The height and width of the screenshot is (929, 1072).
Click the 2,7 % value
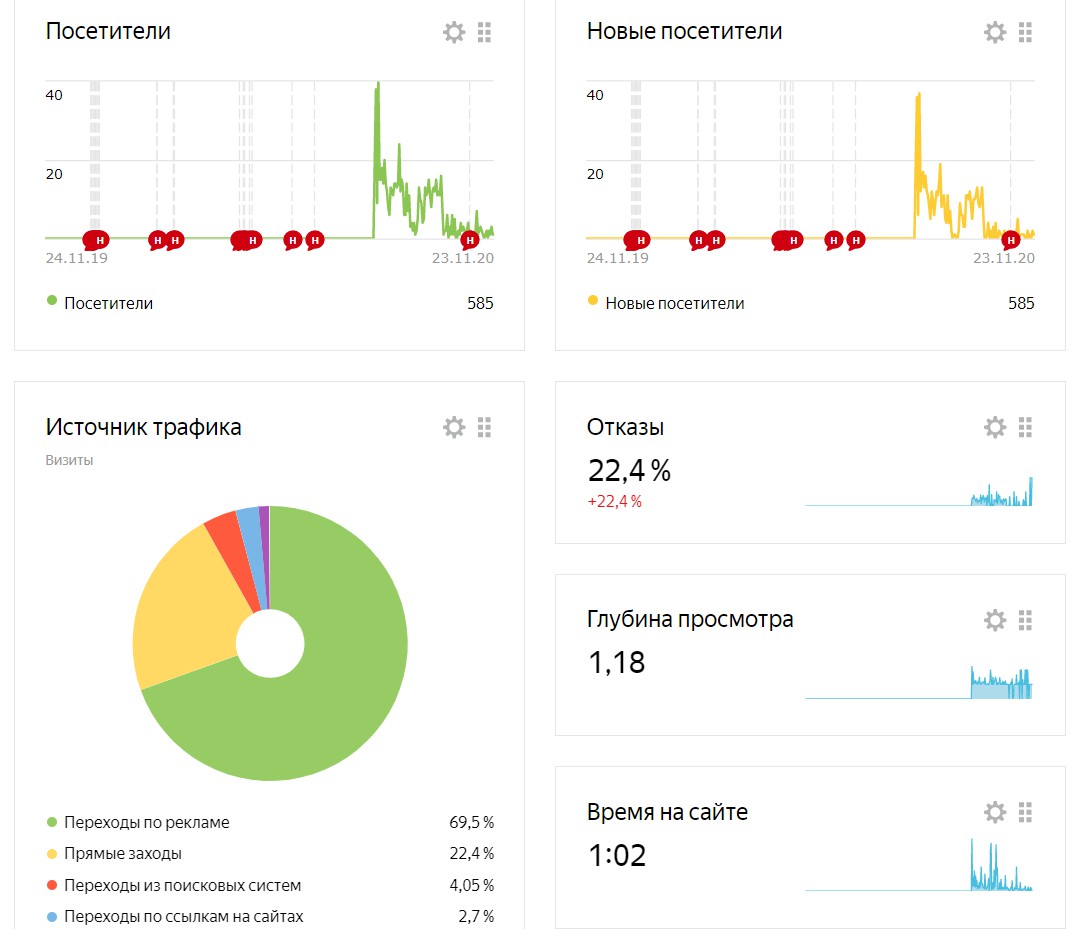coord(476,917)
